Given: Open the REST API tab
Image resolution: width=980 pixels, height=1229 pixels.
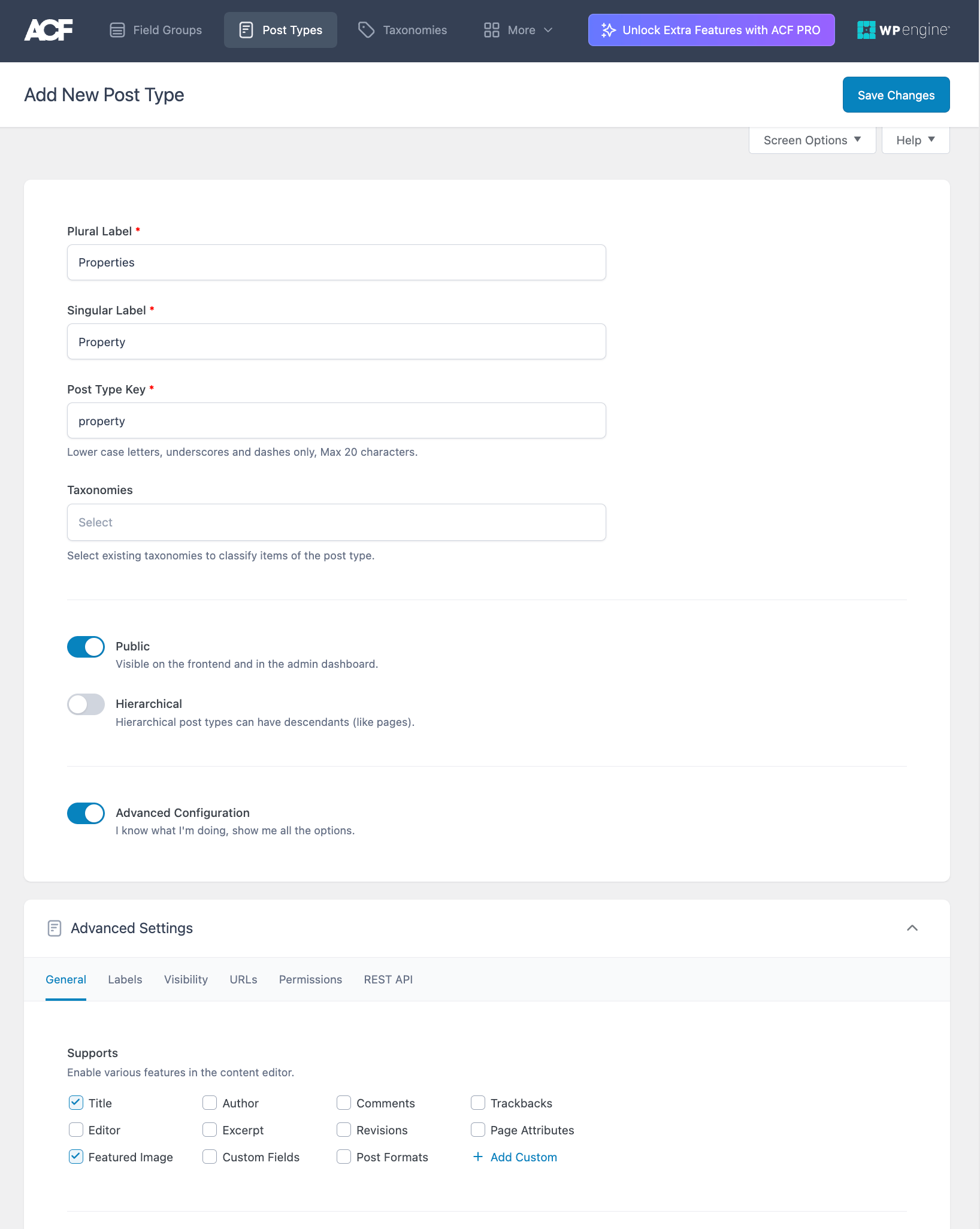Looking at the screenshot, I should click(388, 979).
